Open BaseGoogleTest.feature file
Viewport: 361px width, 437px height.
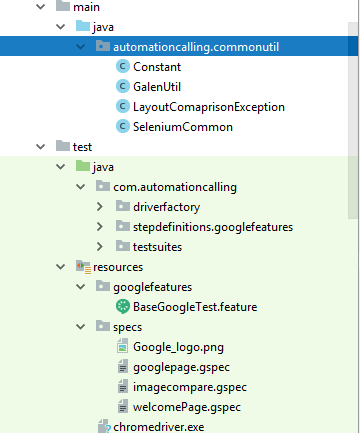(195, 307)
